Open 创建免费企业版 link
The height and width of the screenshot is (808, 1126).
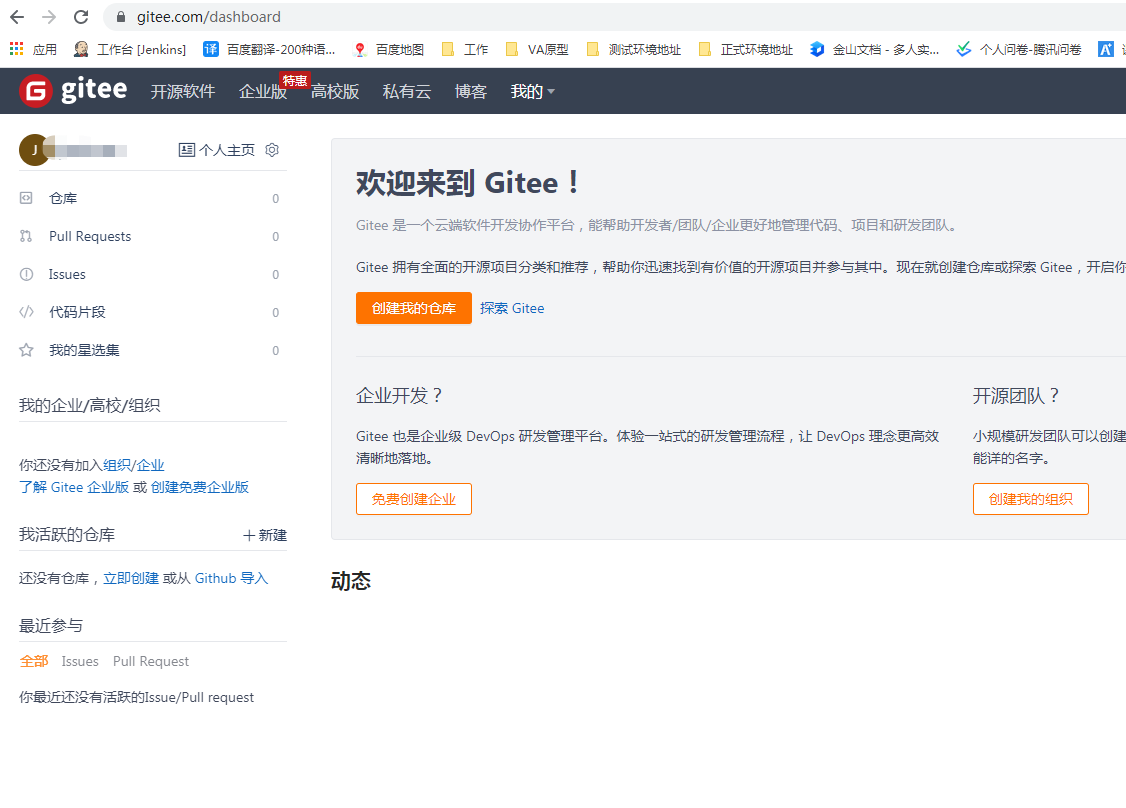200,487
